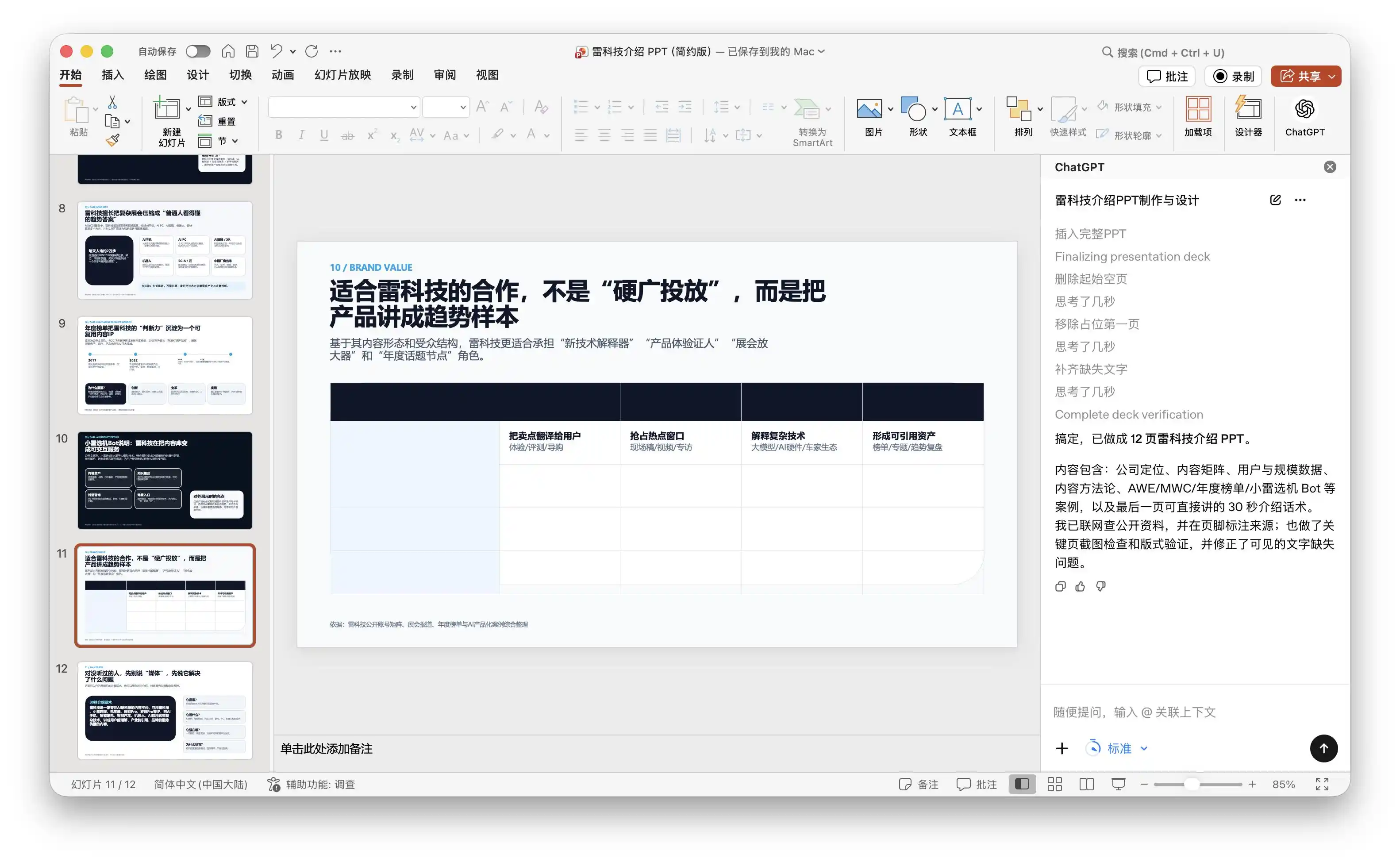Toggle italic formatting
Image resolution: width=1400 pixels, height=862 pixels.
coord(301,135)
